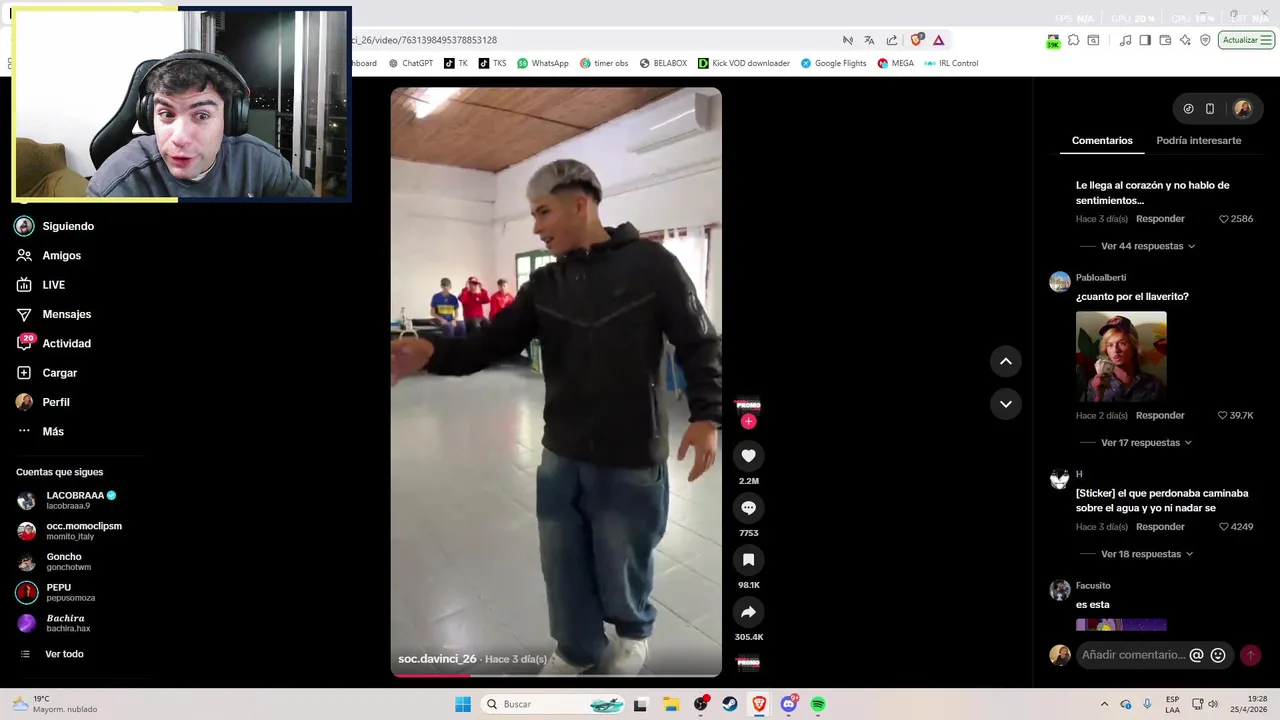Open the profile avatar at top of comments panel
Image resolution: width=1280 pixels, height=720 pixels.
coord(1243,109)
